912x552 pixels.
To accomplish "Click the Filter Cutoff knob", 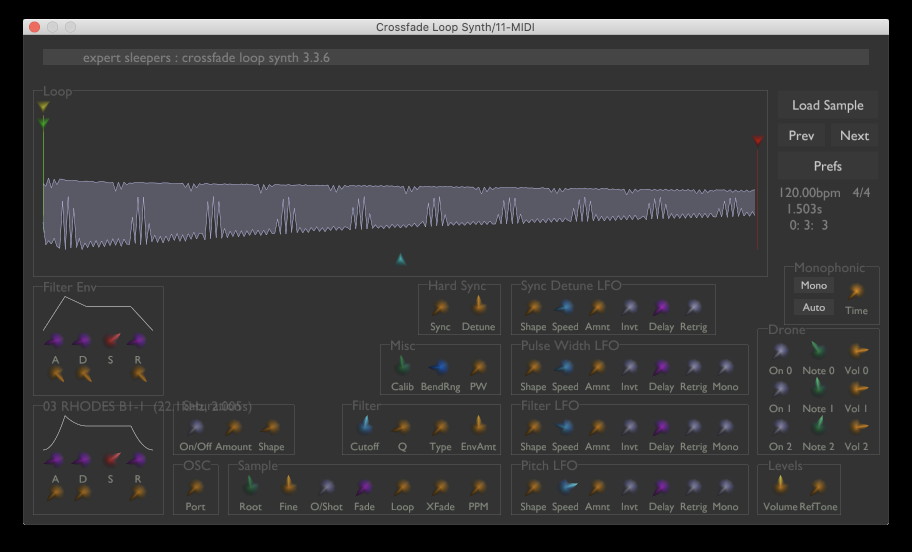I will [365, 426].
